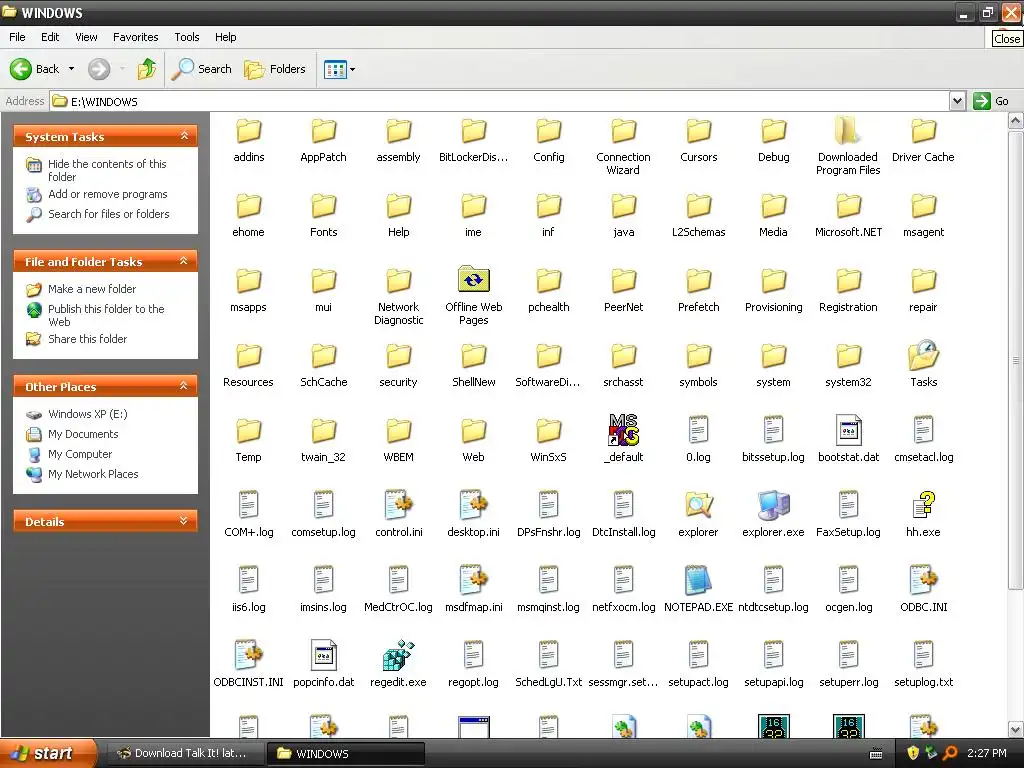Select the setupapi.log file
The width and height of the screenshot is (1024, 768).
(773, 655)
